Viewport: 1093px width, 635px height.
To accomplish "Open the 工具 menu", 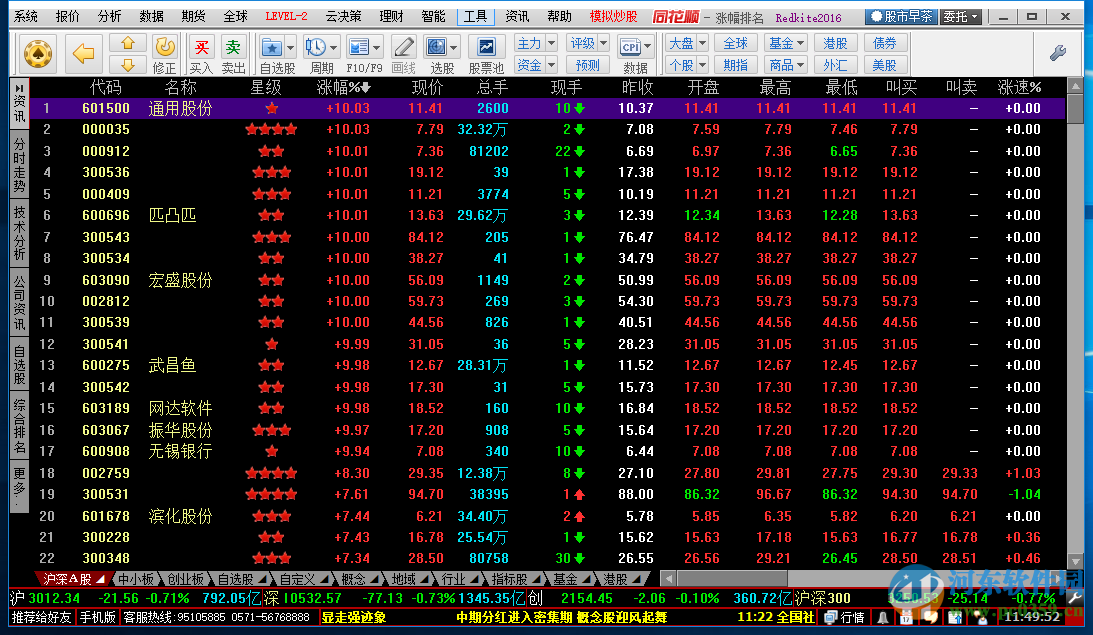I will tap(475, 17).
